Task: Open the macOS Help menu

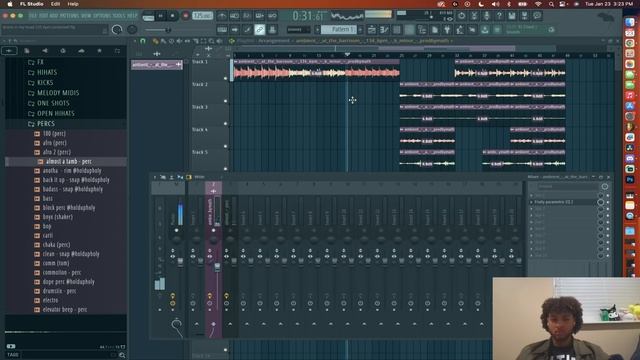Action: pos(73,4)
